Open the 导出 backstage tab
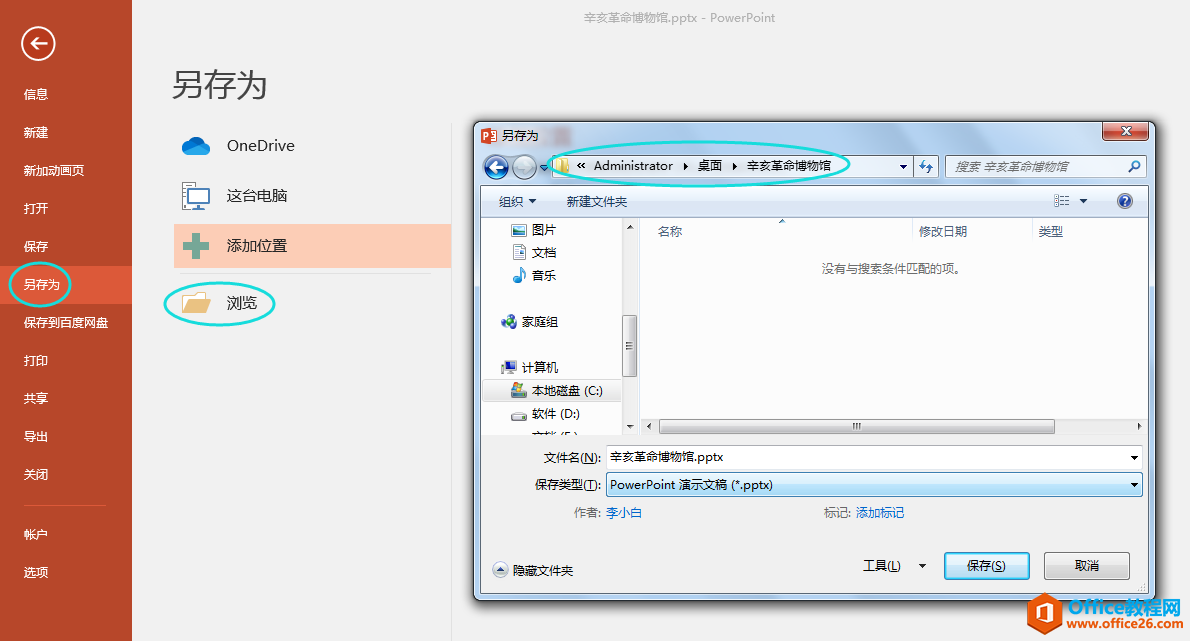This screenshot has height=641, width=1190. coord(36,436)
